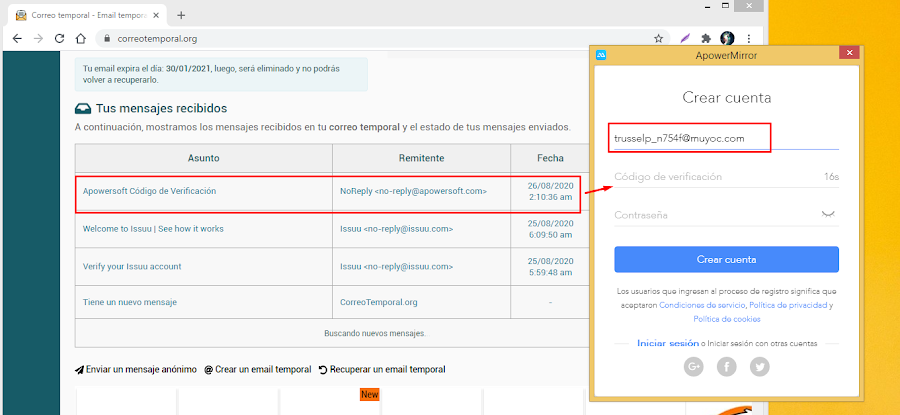The image size is (900, 415).
Task: Click Enviar un mensaje anónimo link
Action: pyautogui.click(x=136, y=369)
